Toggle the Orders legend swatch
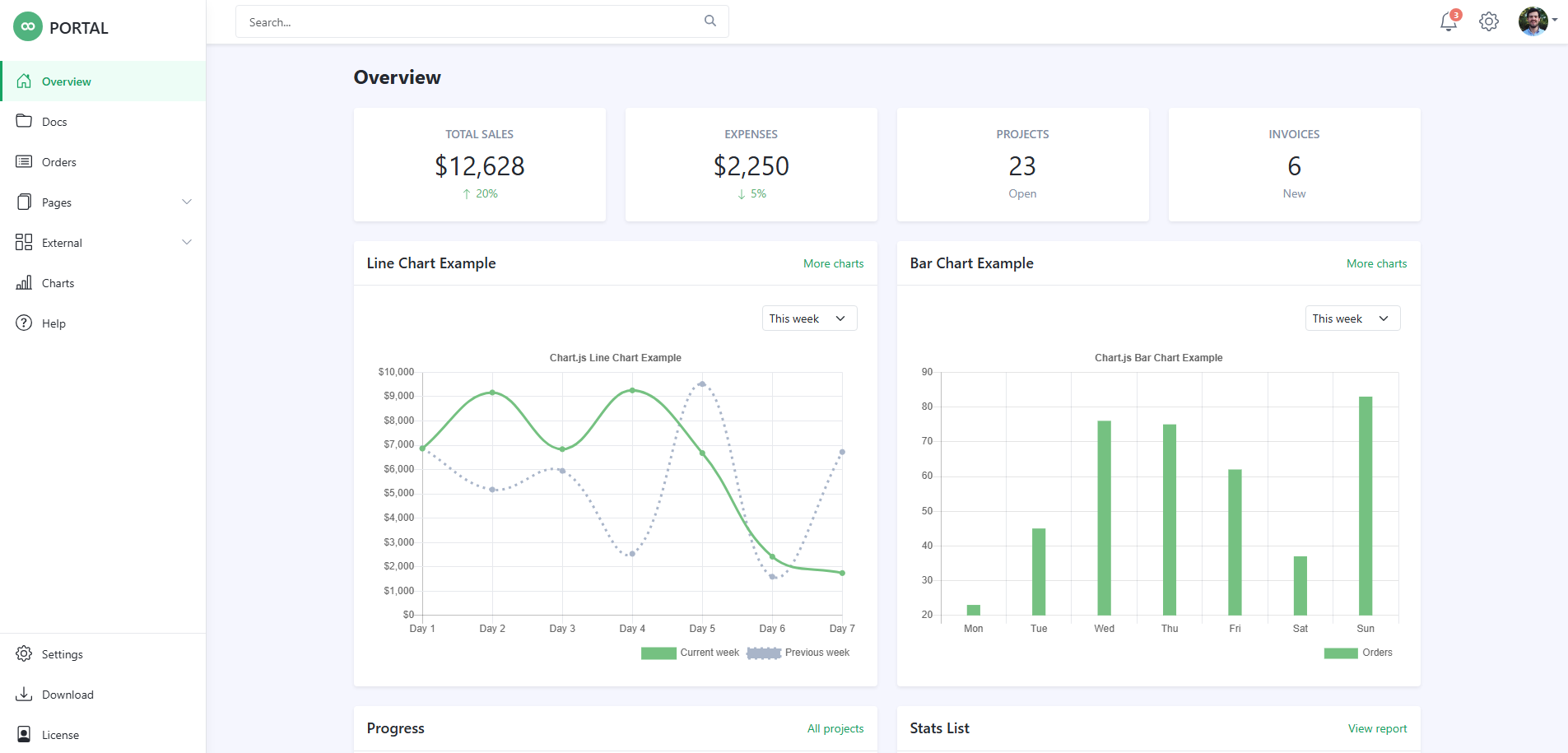The width and height of the screenshot is (1568, 753). 1341,653
